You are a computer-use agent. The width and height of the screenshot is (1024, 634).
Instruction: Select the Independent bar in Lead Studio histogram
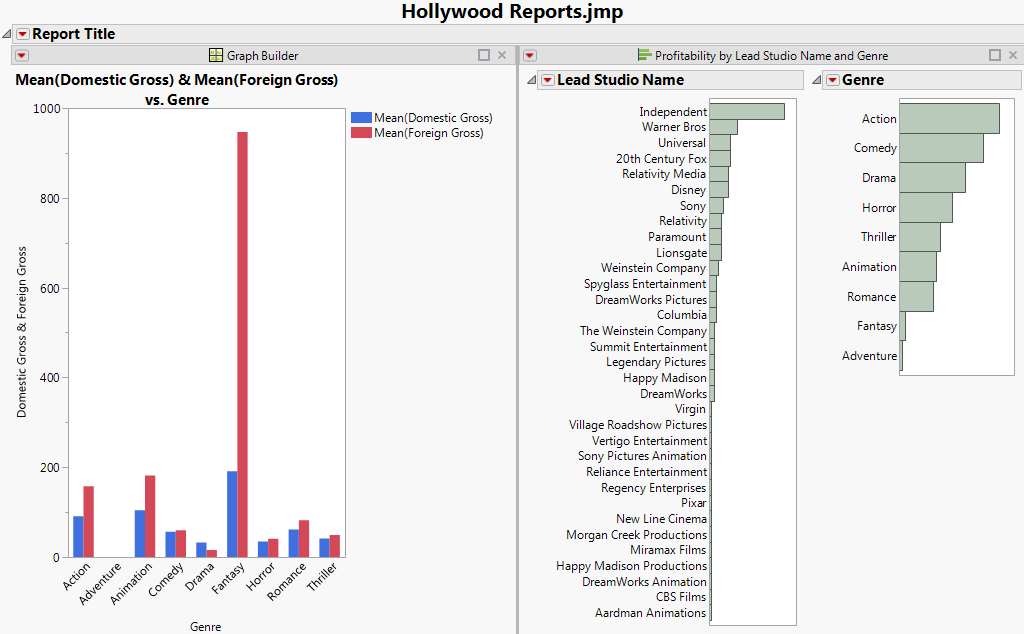coord(746,112)
